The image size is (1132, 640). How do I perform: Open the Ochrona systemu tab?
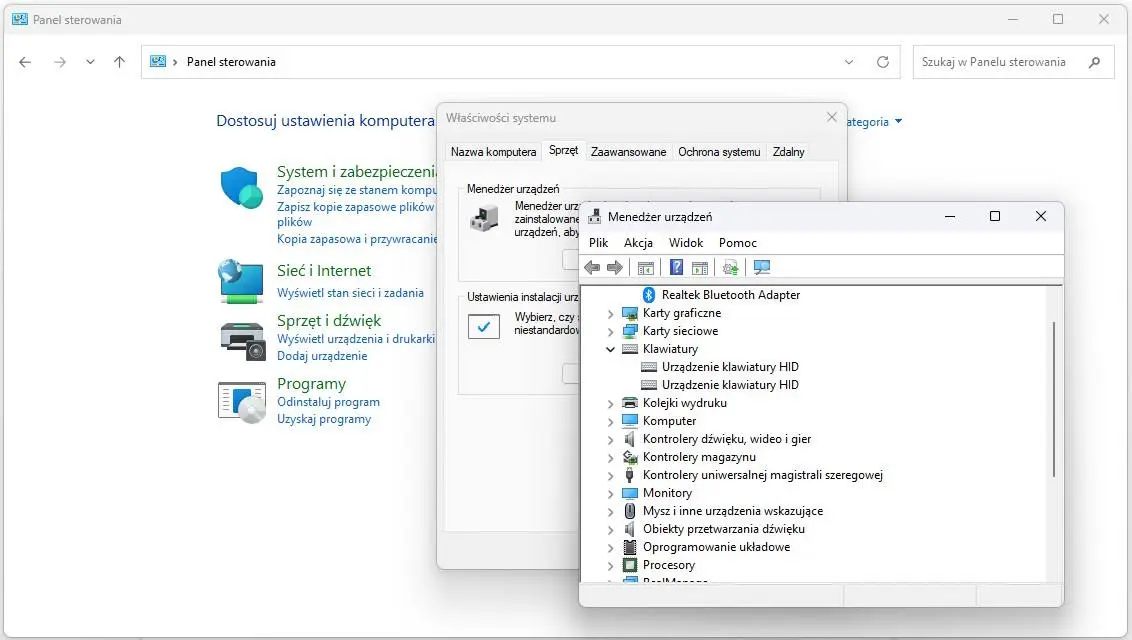(x=719, y=152)
